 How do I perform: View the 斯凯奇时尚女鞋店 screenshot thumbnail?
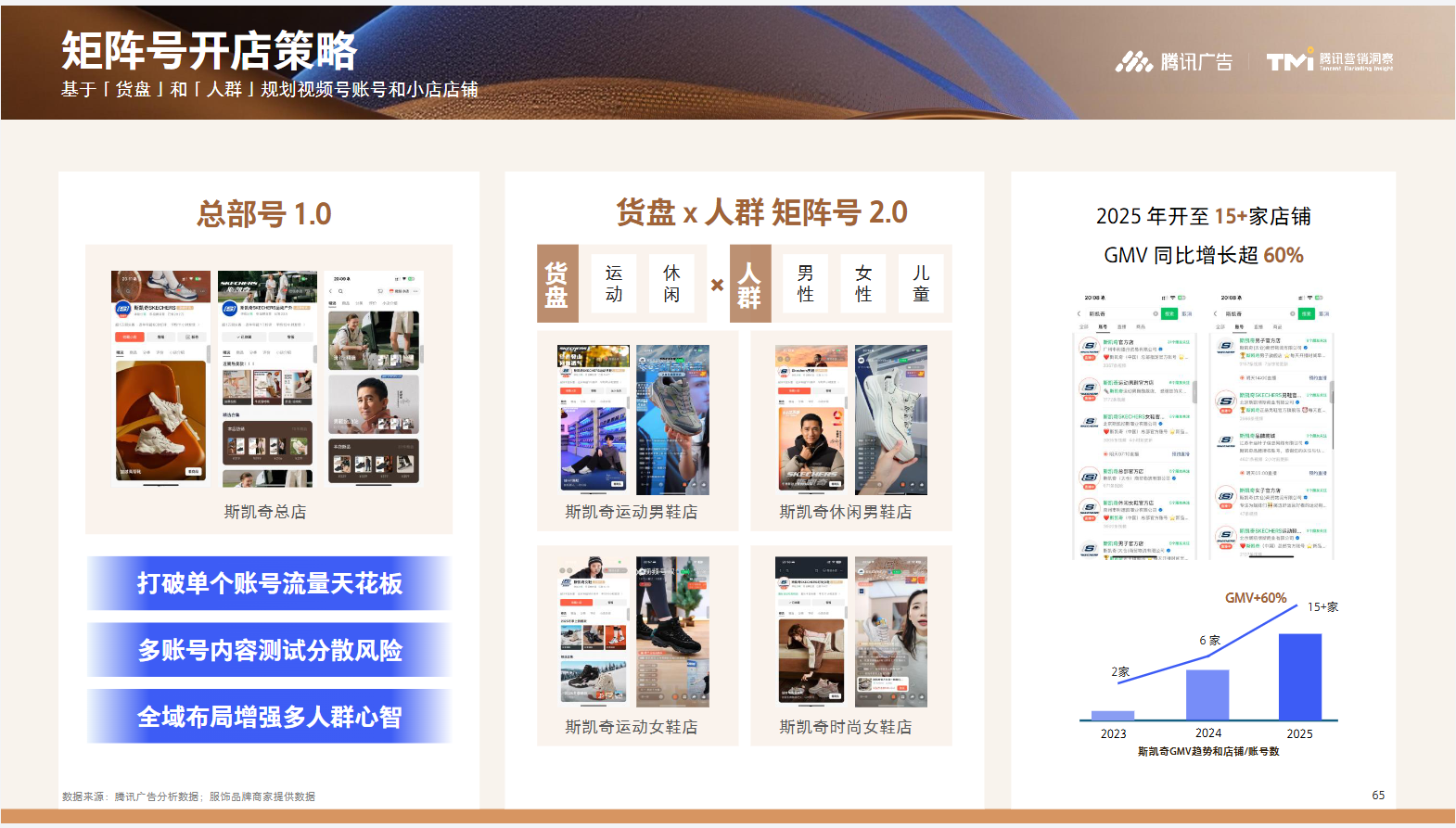(850, 631)
